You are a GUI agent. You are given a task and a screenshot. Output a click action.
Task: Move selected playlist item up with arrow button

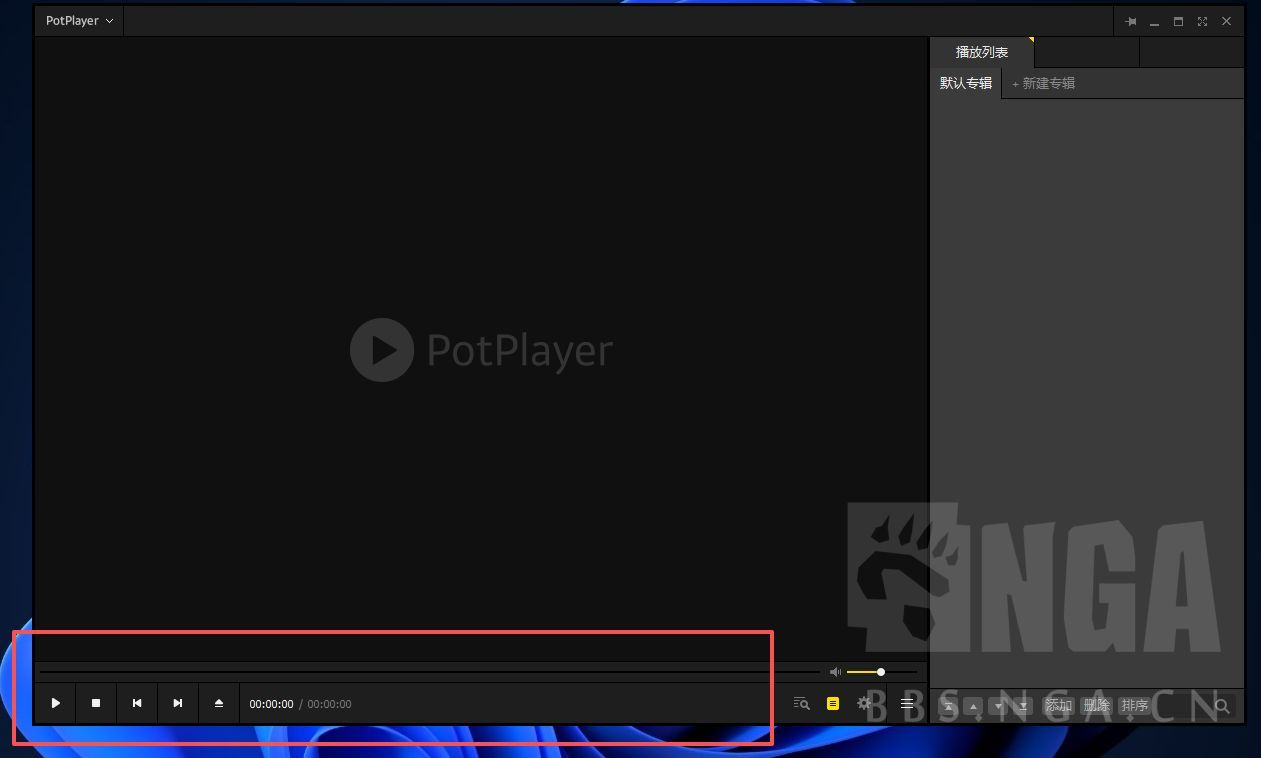[973, 705]
